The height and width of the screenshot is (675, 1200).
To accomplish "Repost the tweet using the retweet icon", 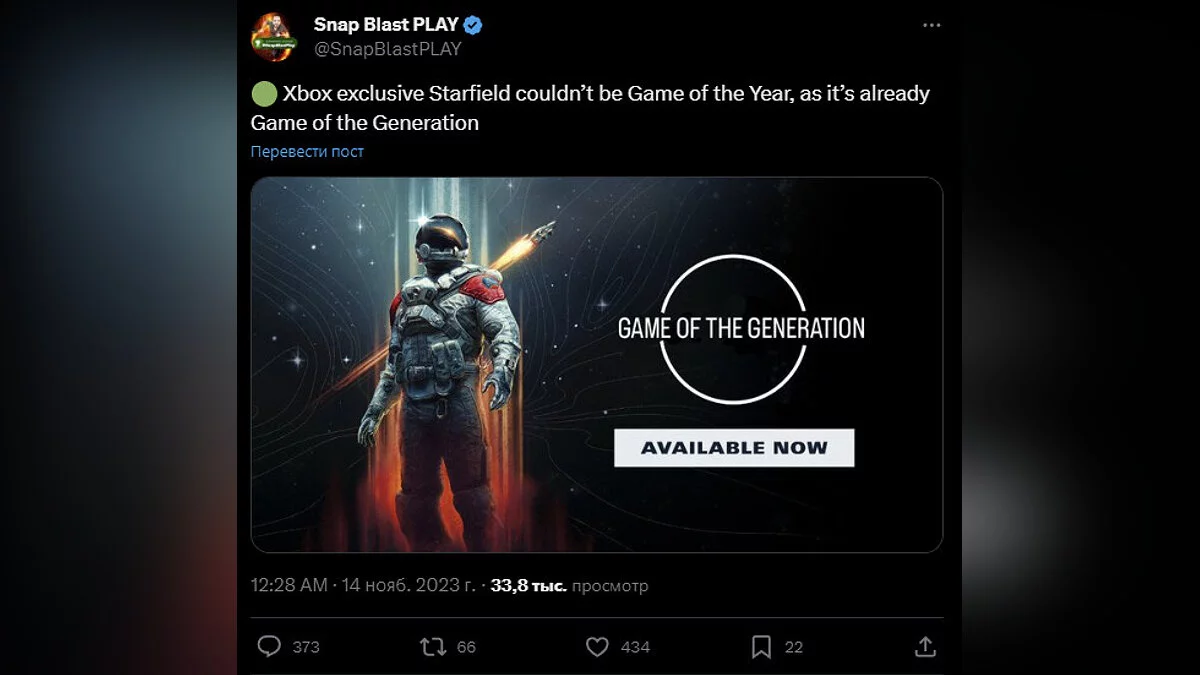I will (433, 647).
